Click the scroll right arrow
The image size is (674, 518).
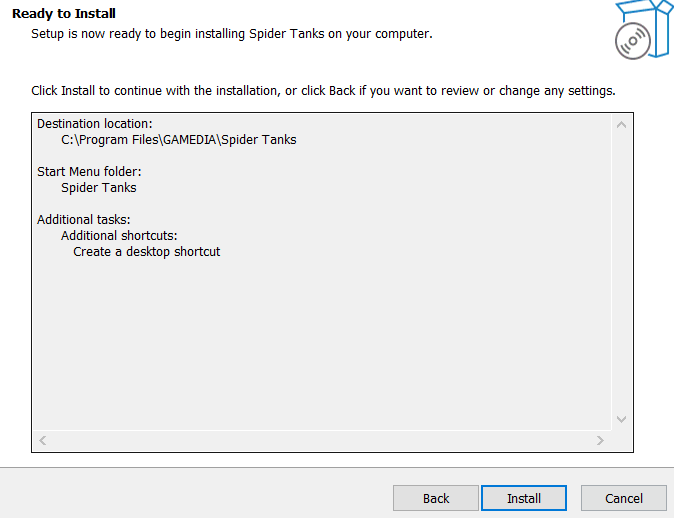coord(600,440)
